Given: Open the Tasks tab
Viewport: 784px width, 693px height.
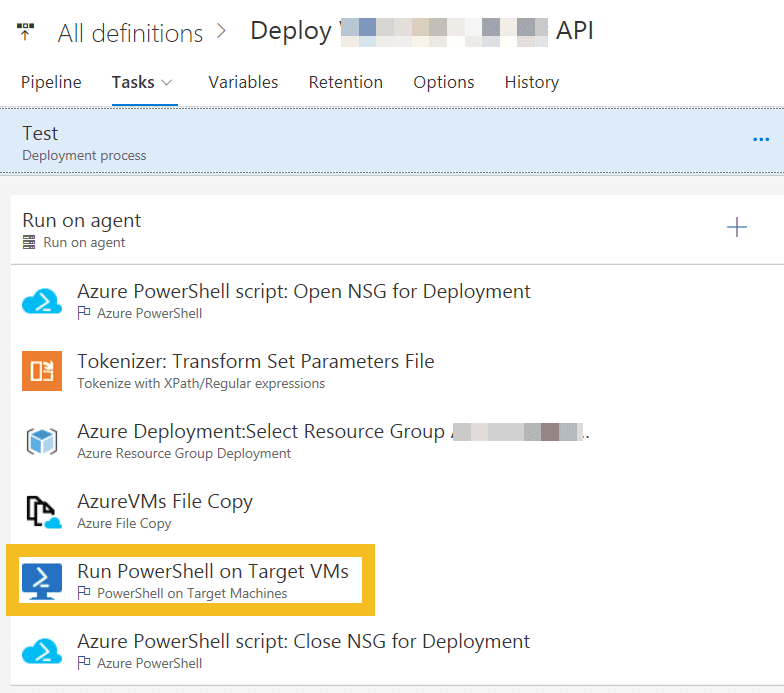Looking at the screenshot, I should 133,82.
